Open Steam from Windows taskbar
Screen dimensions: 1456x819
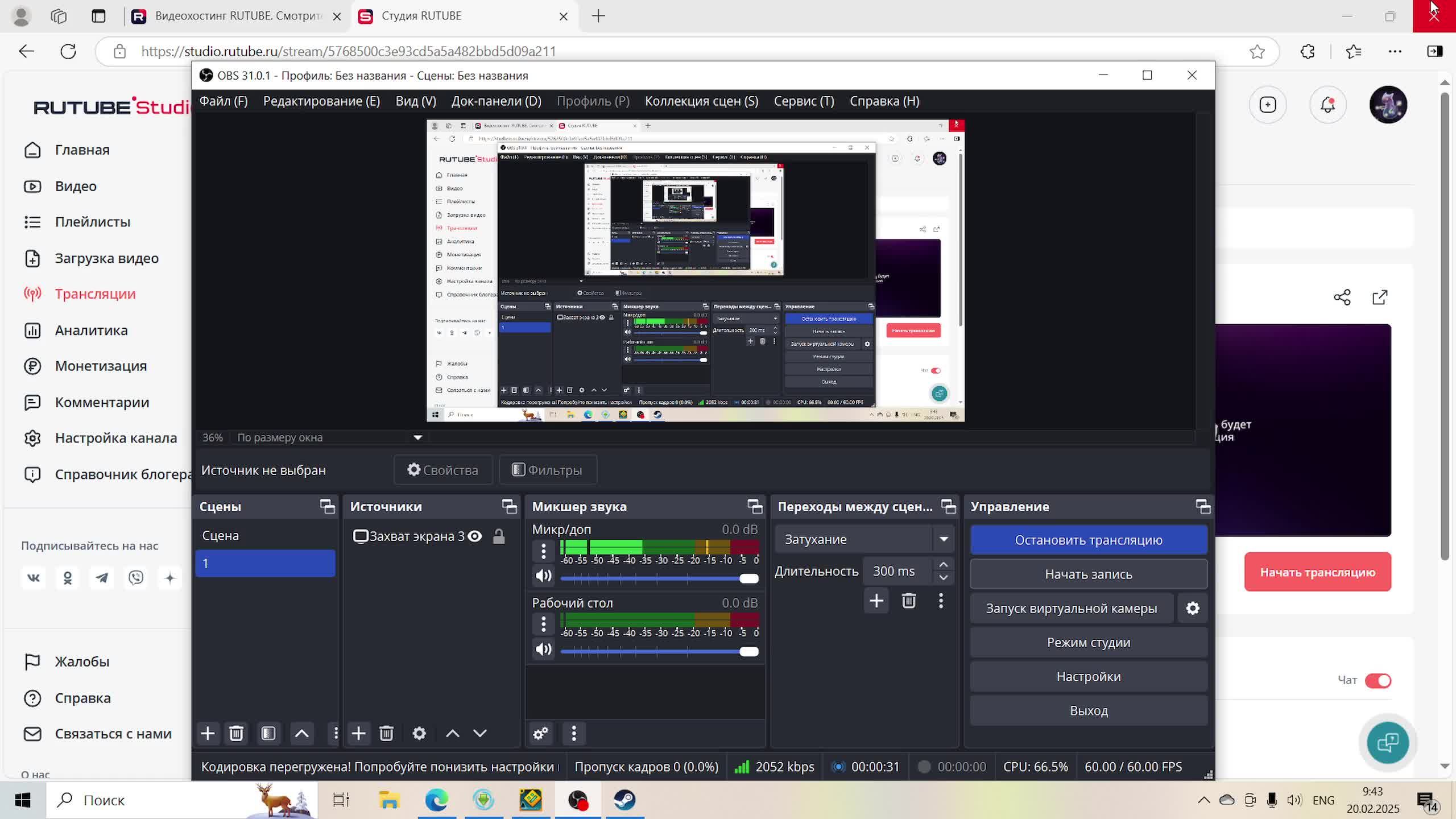[x=624, y=800]
